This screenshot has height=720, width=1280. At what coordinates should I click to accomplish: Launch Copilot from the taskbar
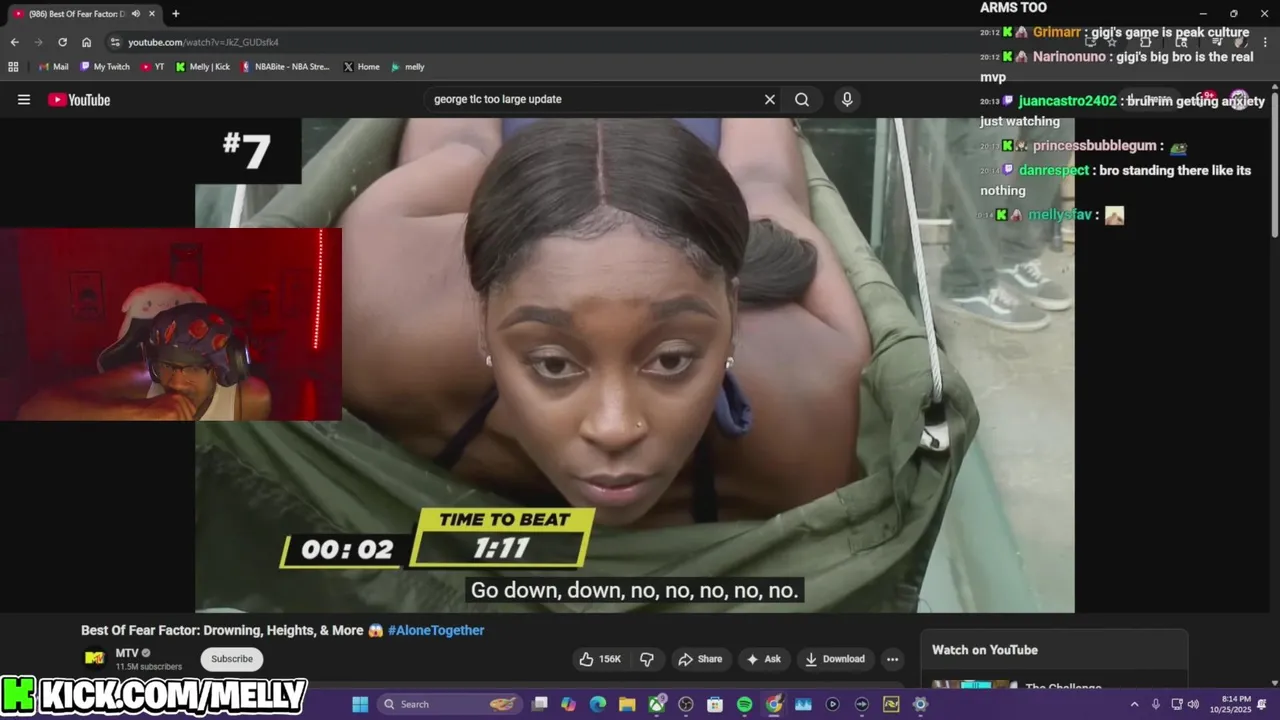pos(569,704)
